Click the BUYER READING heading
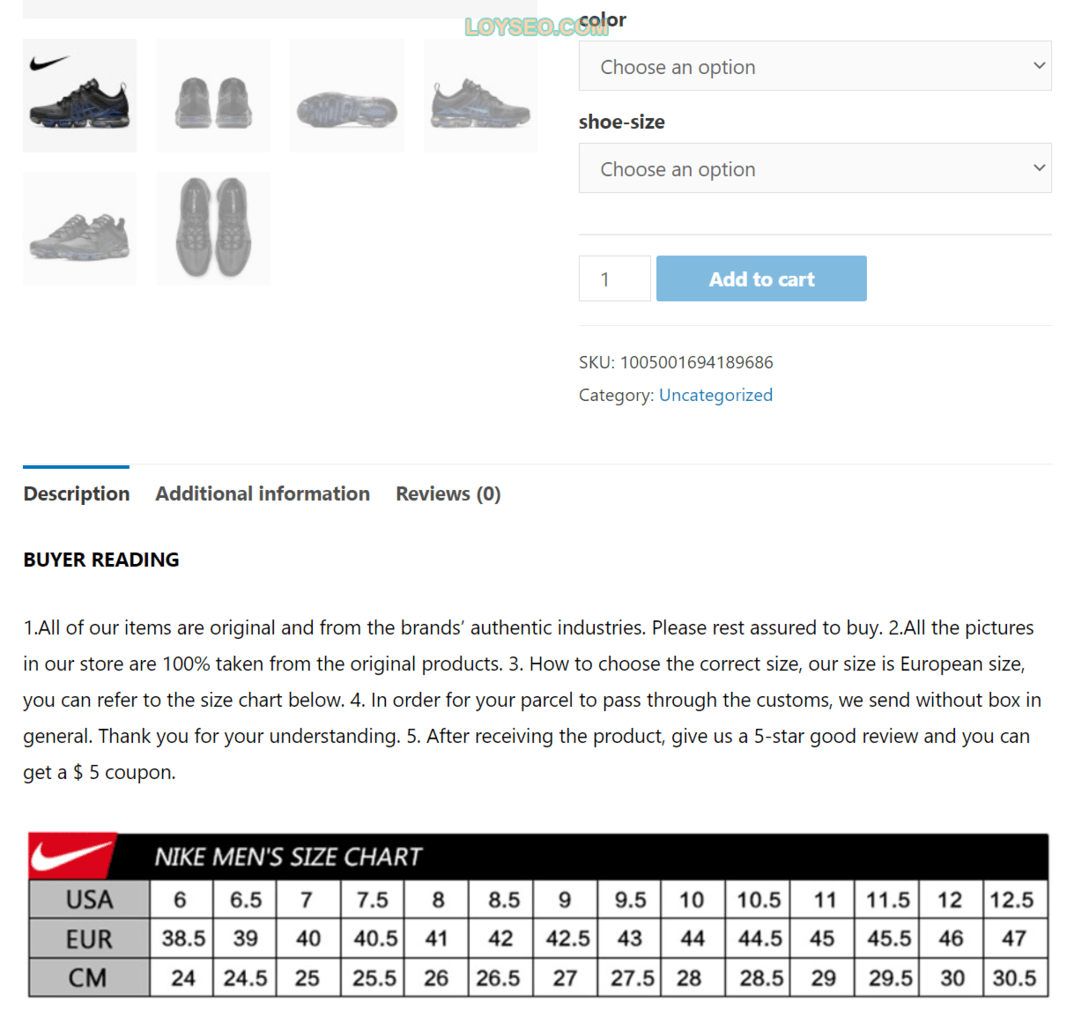Screen dimensions: 1074x1024 pyautogui.click(x=101, y=560)
